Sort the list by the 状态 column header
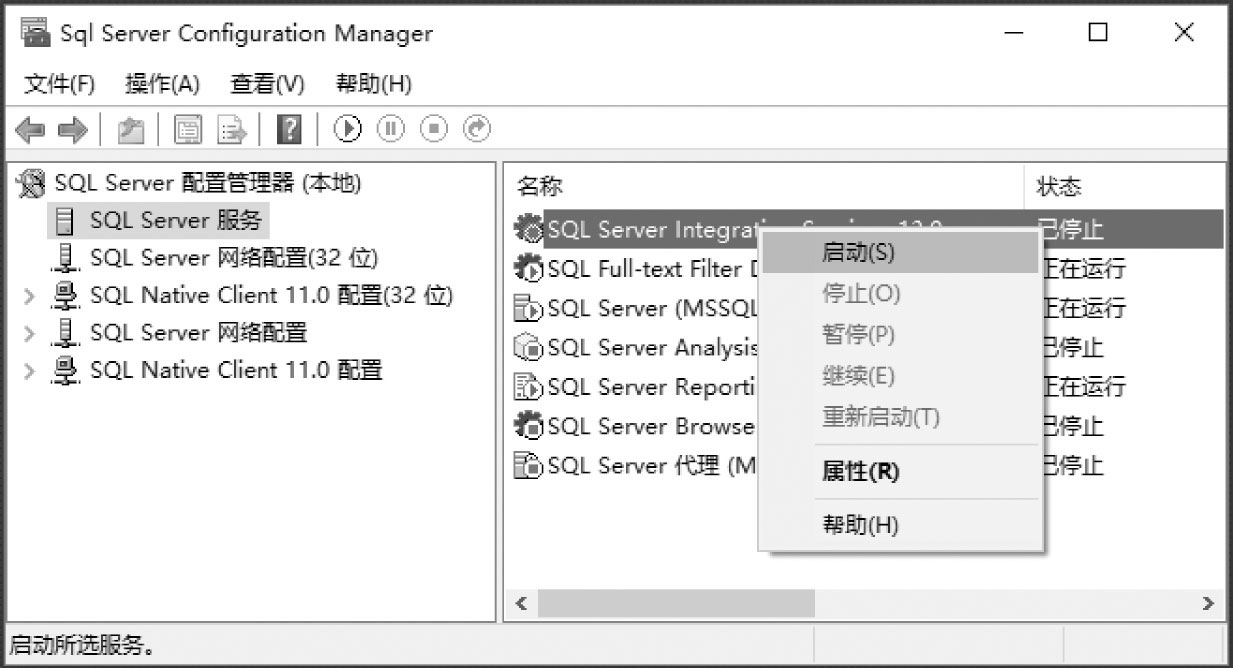The width and height of the screenshot is (1233, 668). (1126, 186)
